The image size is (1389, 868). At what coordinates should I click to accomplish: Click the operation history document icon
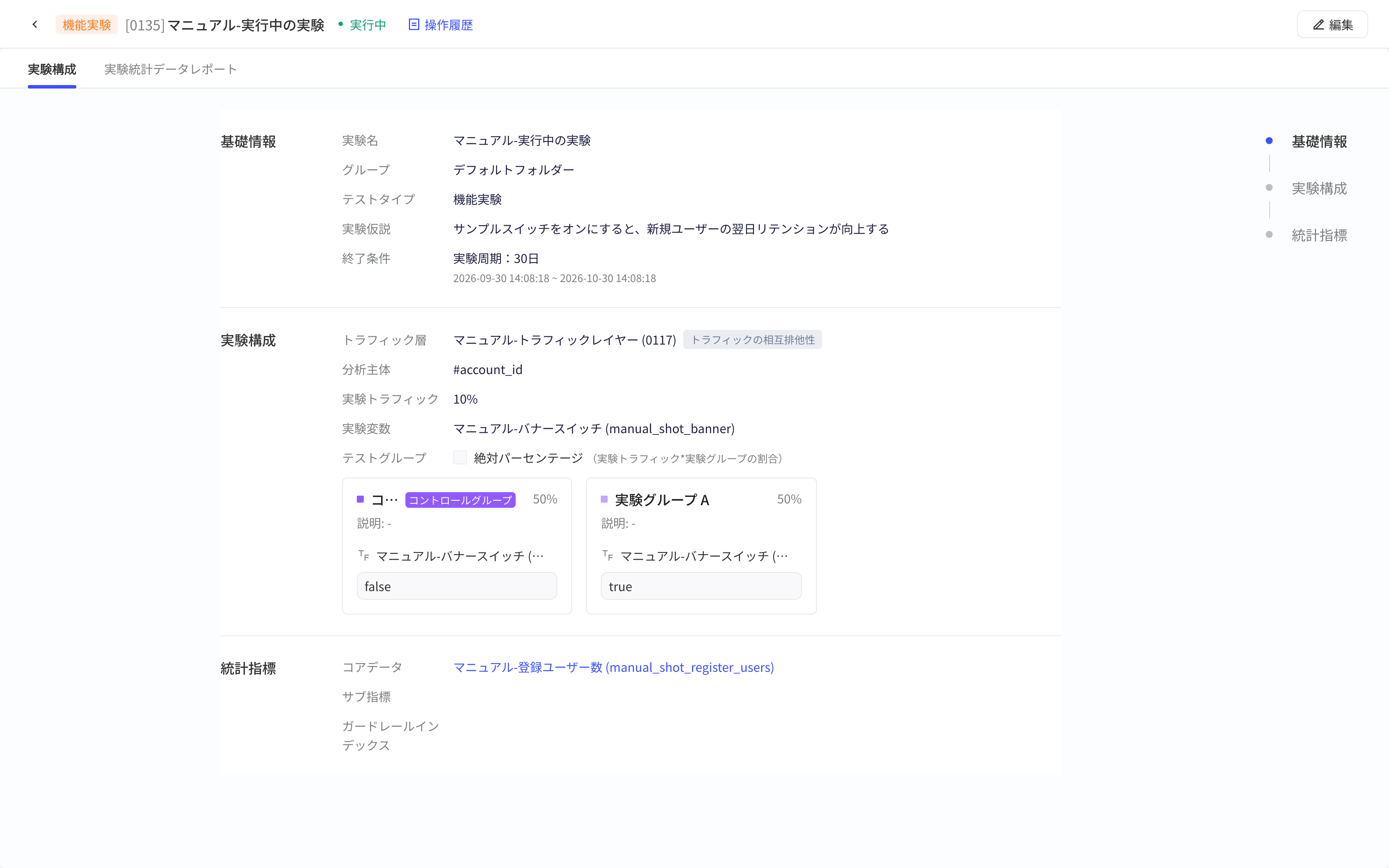click(414, 24)
